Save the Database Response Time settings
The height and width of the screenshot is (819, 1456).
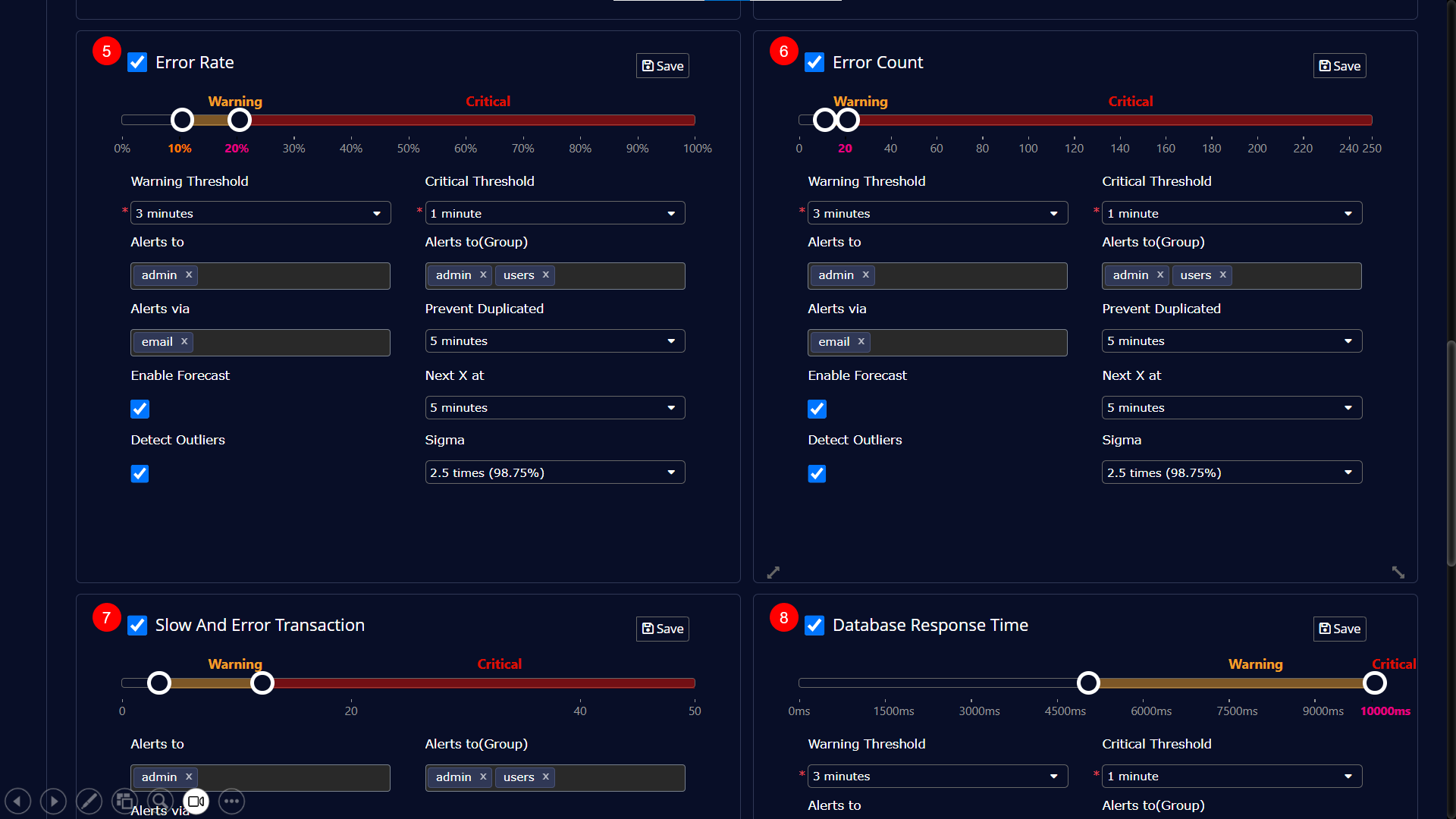click(1339, 629)
